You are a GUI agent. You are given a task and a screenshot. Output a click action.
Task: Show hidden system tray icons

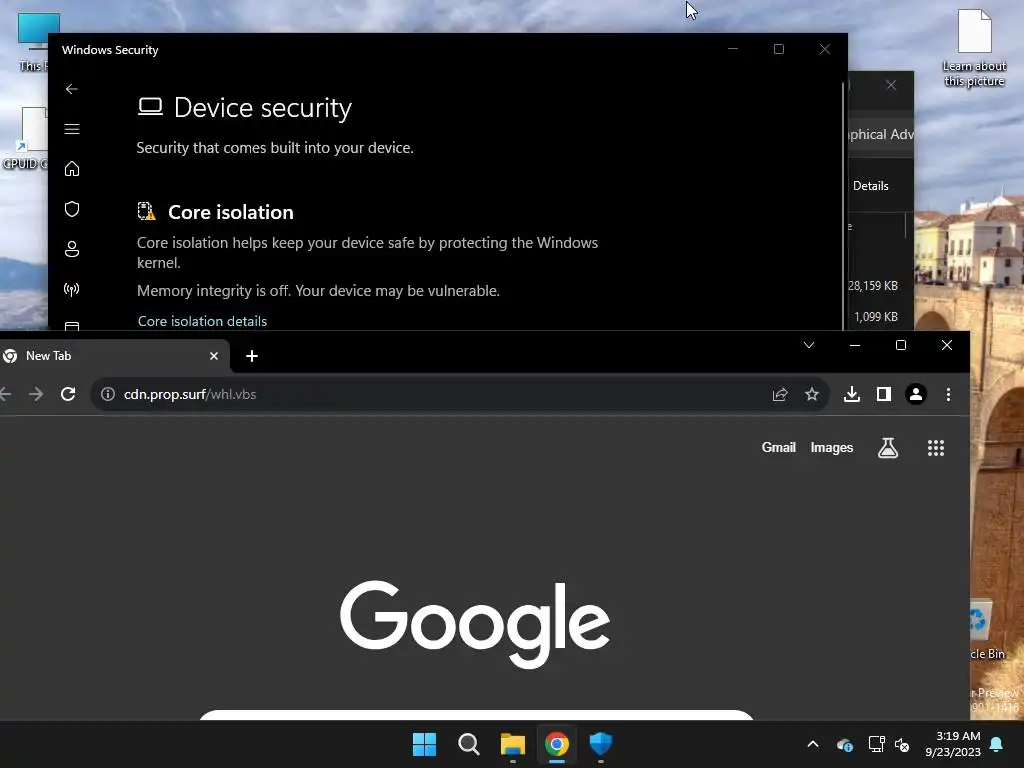[x=813, y=744]
